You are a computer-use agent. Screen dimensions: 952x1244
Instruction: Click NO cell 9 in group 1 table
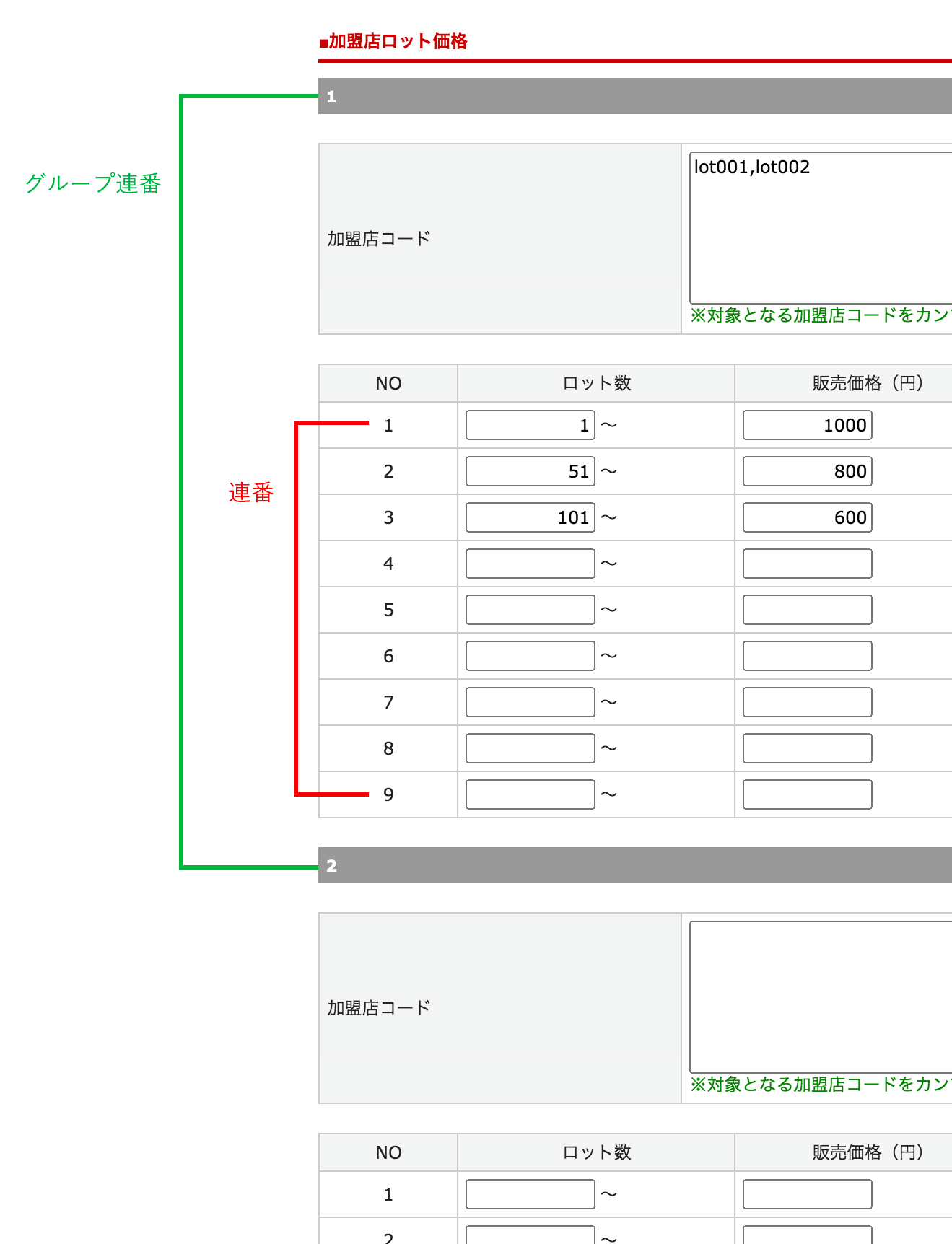click(388, 794)
